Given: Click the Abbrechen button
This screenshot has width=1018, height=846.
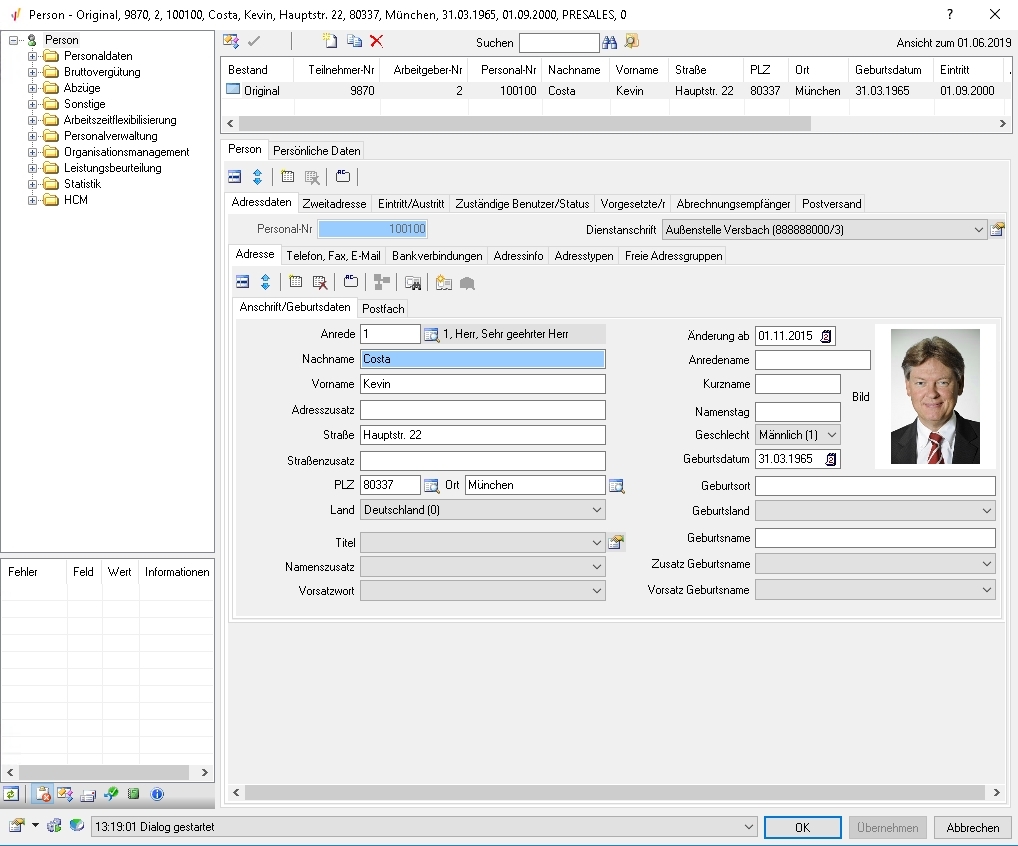Looking at the screenshot, I should [x=972, y=828].
